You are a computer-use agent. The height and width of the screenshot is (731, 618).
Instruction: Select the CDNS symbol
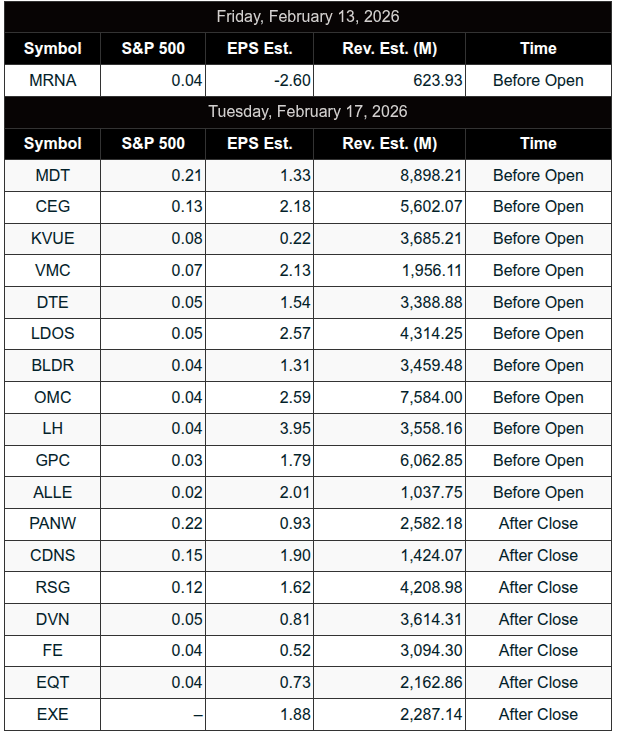53,555
